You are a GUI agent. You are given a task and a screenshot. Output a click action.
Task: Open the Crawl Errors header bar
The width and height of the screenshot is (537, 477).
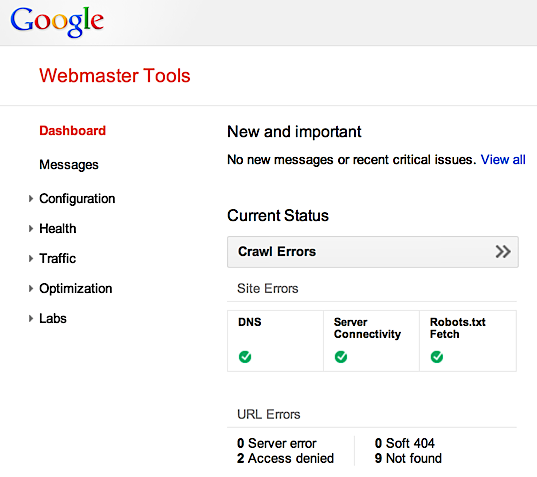[x=373, y=252]
